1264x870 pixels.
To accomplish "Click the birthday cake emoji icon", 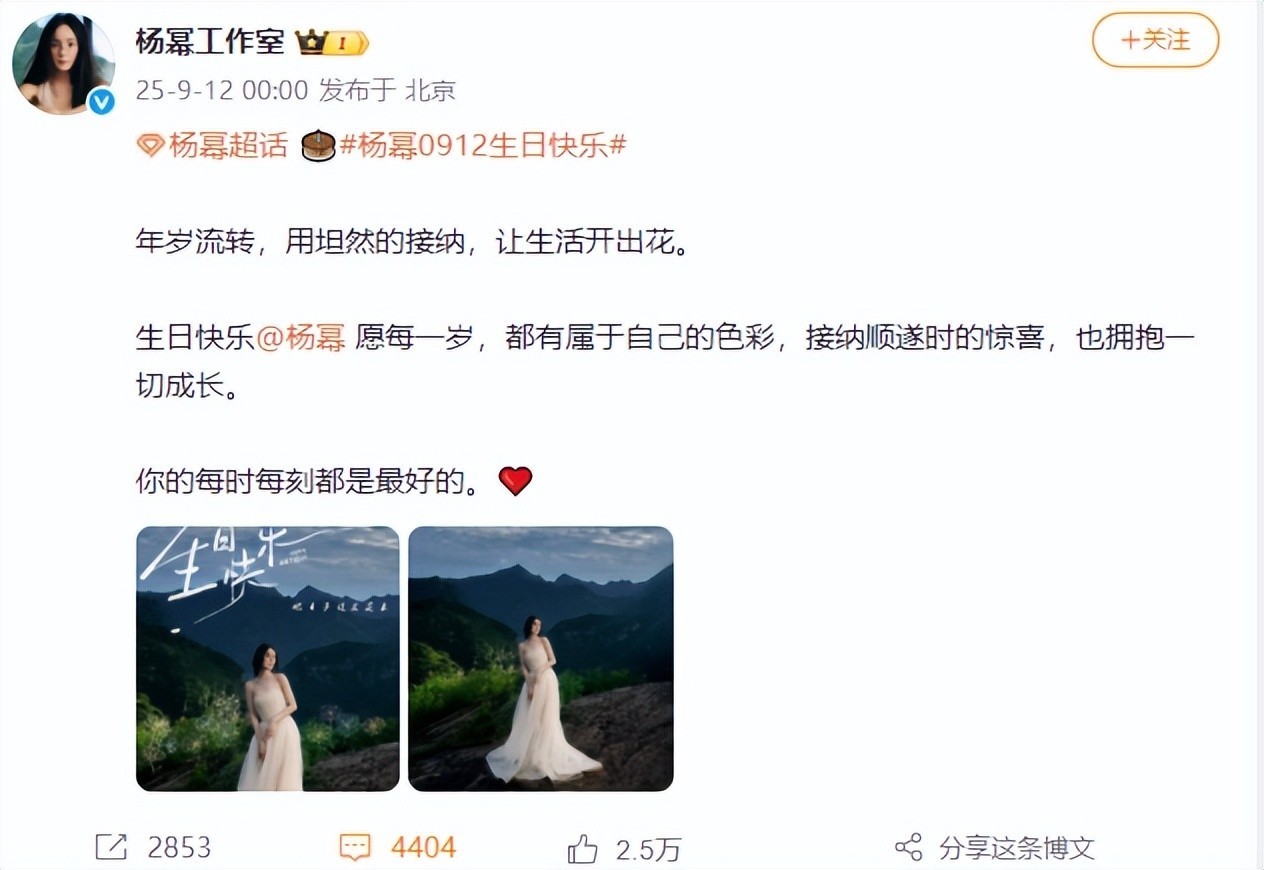I will coord(318,146).
